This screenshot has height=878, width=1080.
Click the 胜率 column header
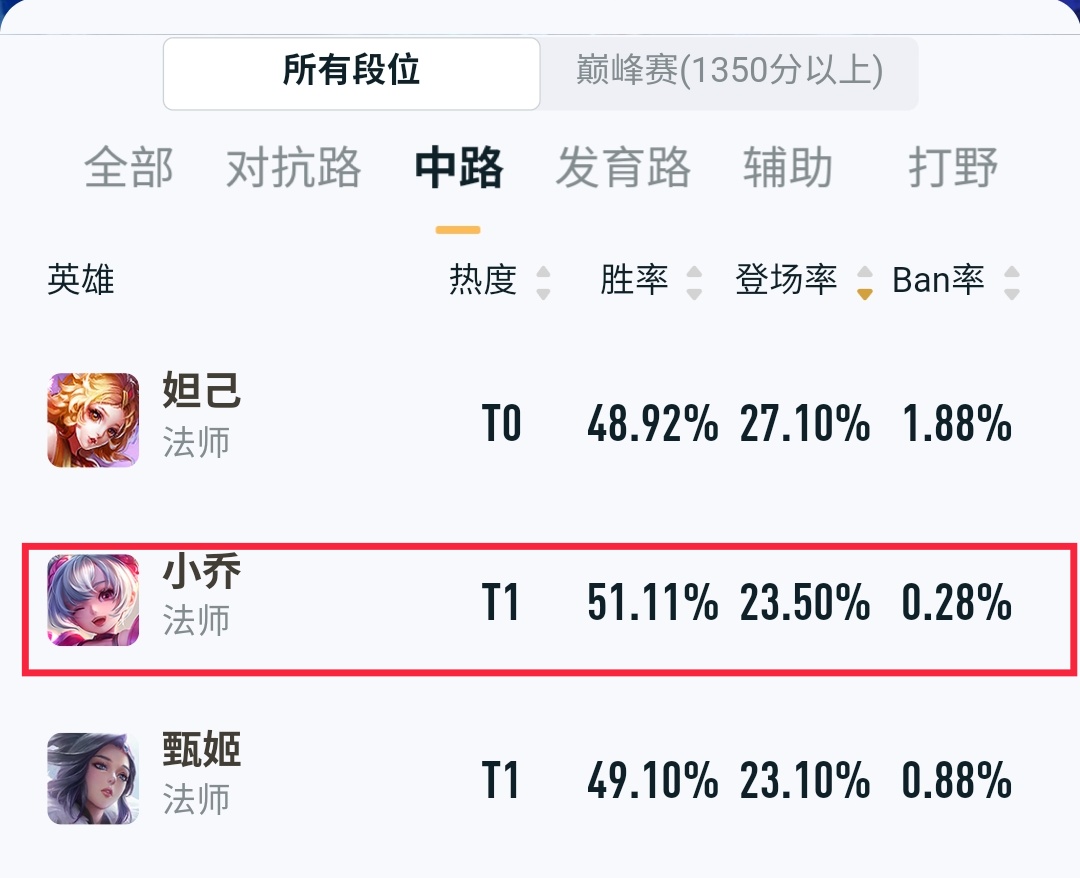634,280
